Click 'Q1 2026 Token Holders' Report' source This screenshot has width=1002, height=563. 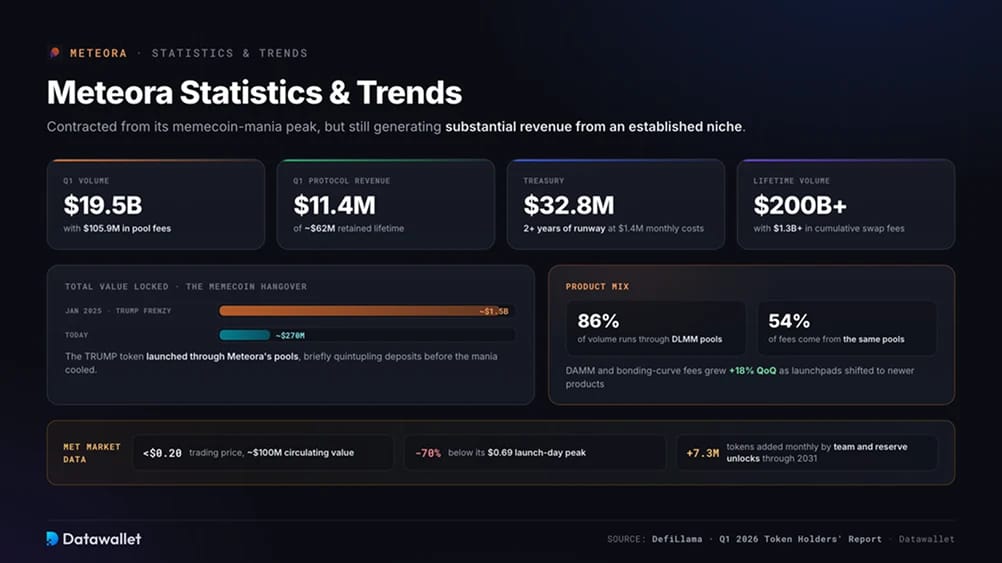(801, 539)
